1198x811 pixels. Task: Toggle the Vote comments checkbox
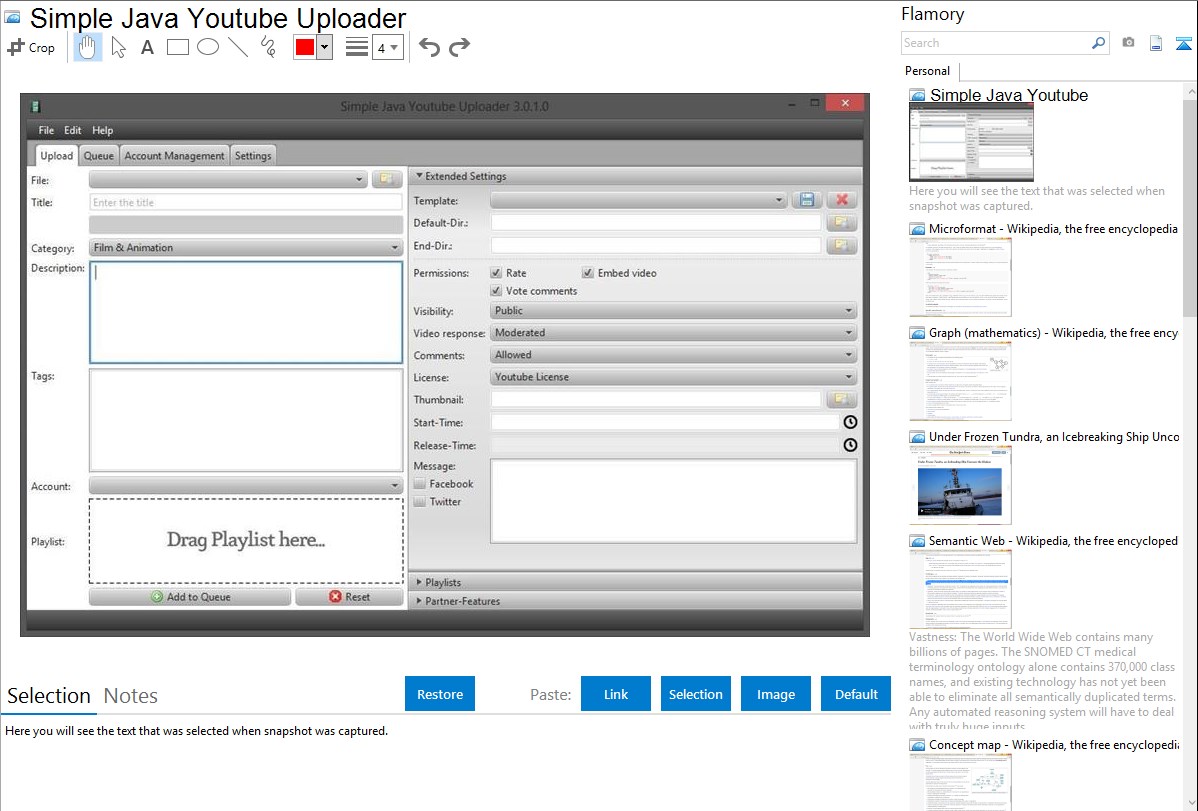click(496, 291)
